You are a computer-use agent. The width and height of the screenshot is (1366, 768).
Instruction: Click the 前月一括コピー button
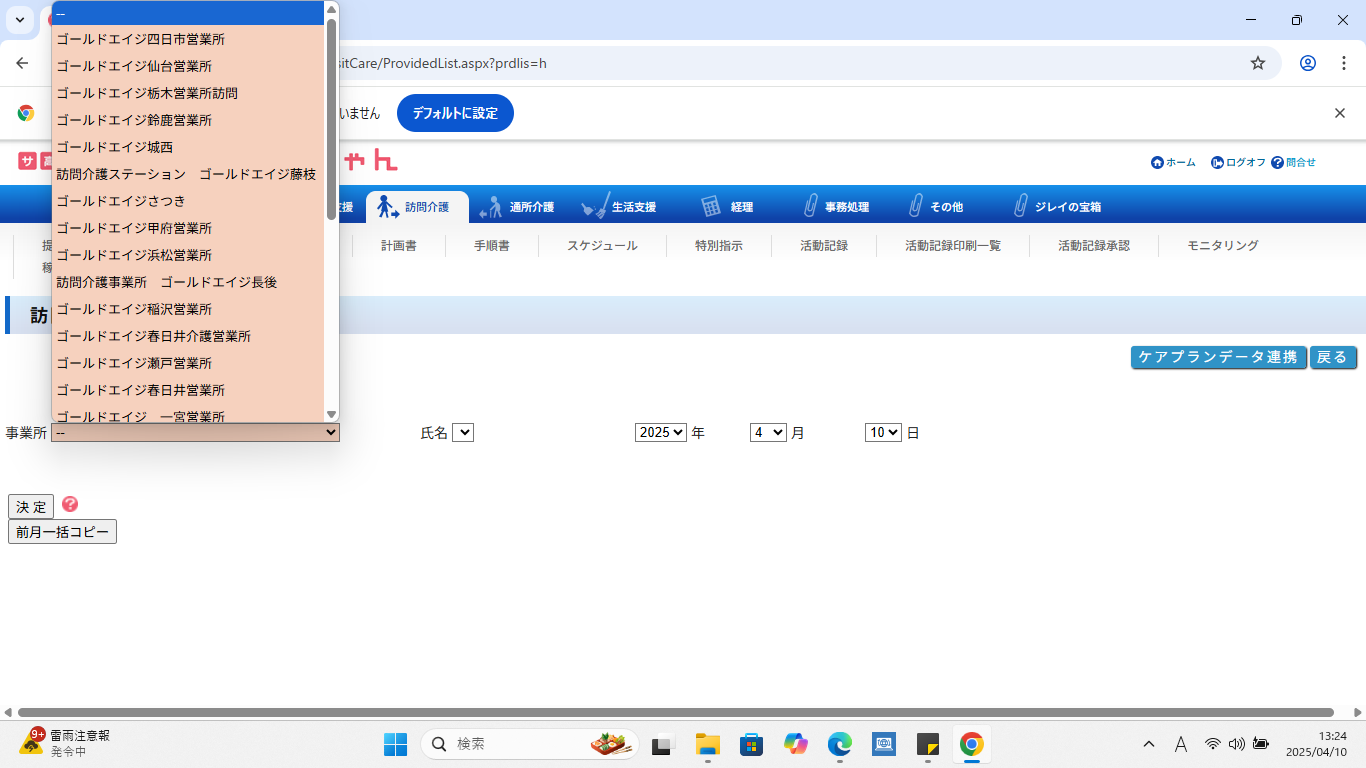(x=62, y=532)
